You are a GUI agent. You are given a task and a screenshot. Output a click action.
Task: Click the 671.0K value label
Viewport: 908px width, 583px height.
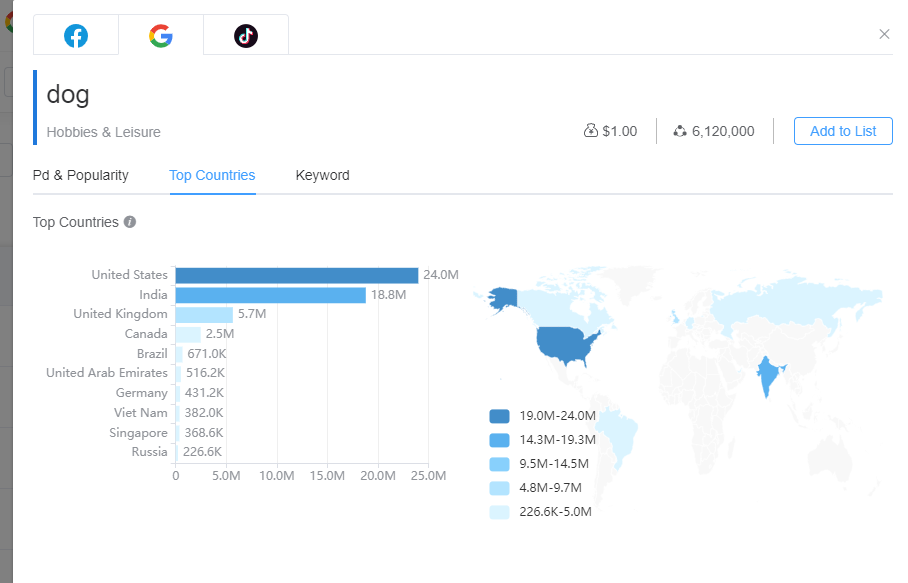pos(207,354)
